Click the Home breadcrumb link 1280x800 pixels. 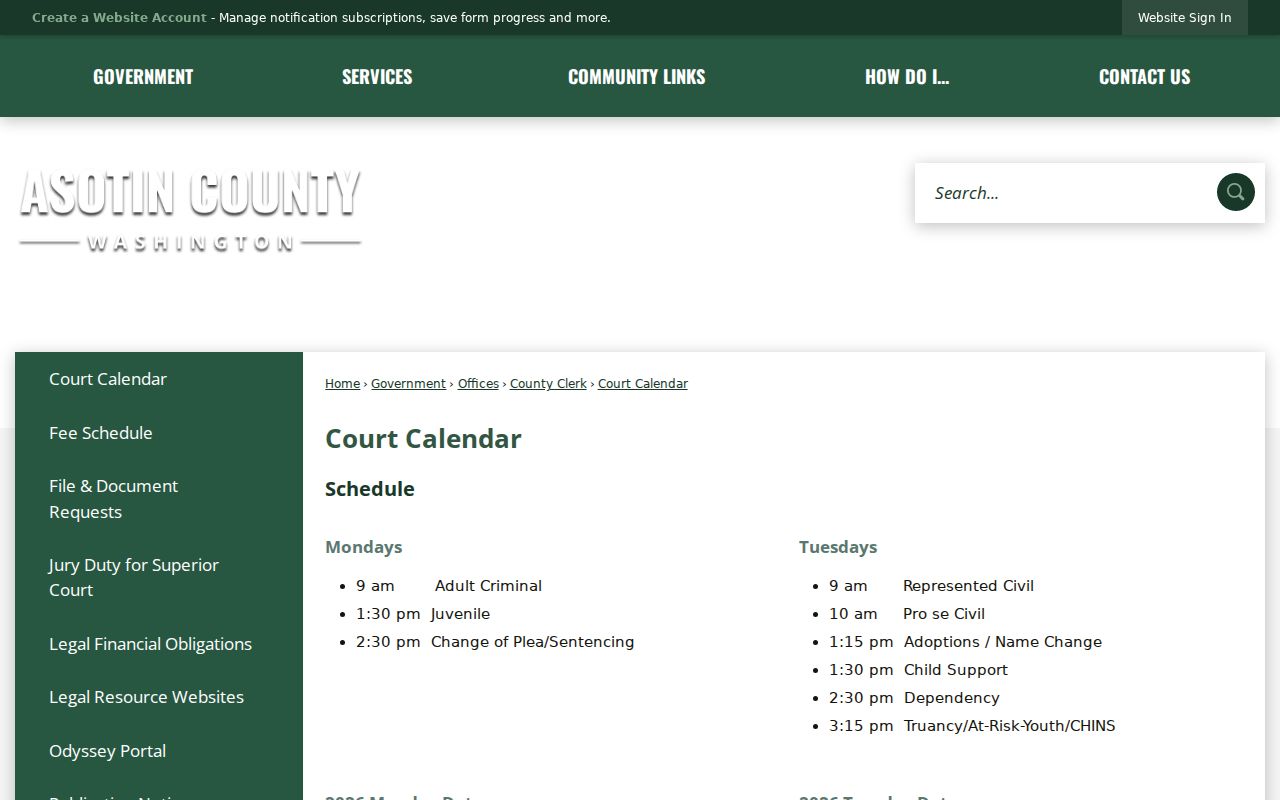pyautogui.click(x=342, y=384)
